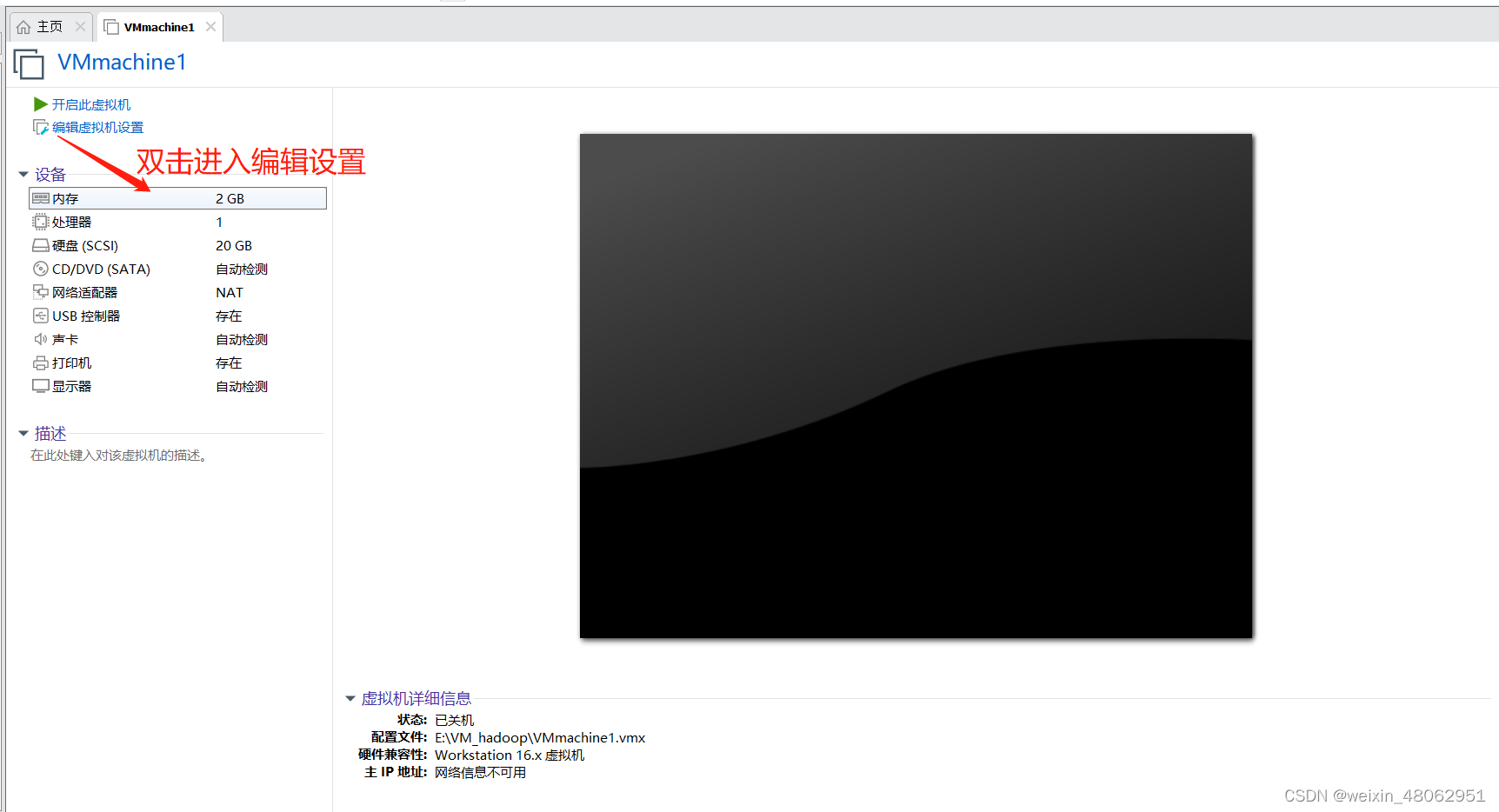Collapse the 虚拟机详细信息 section
The width and height of the screenshot is (1499, 812).
pos(350,698)
